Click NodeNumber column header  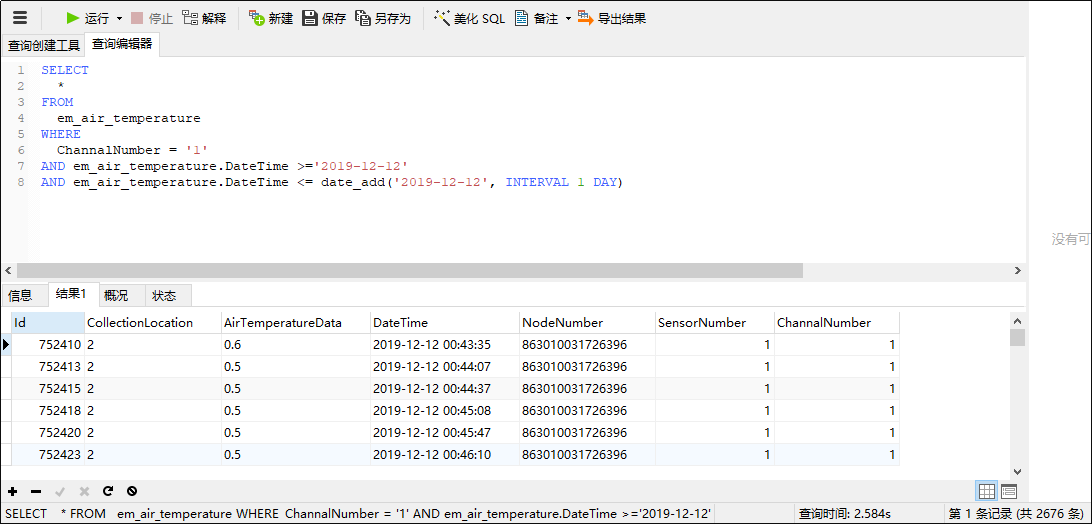tap(587, 323)
